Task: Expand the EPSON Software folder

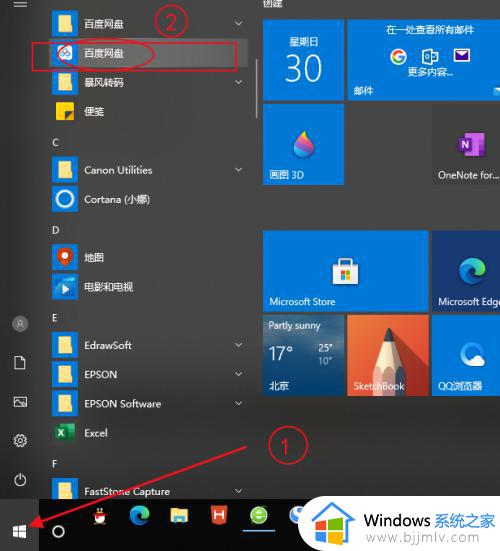Action: [149, 403]
